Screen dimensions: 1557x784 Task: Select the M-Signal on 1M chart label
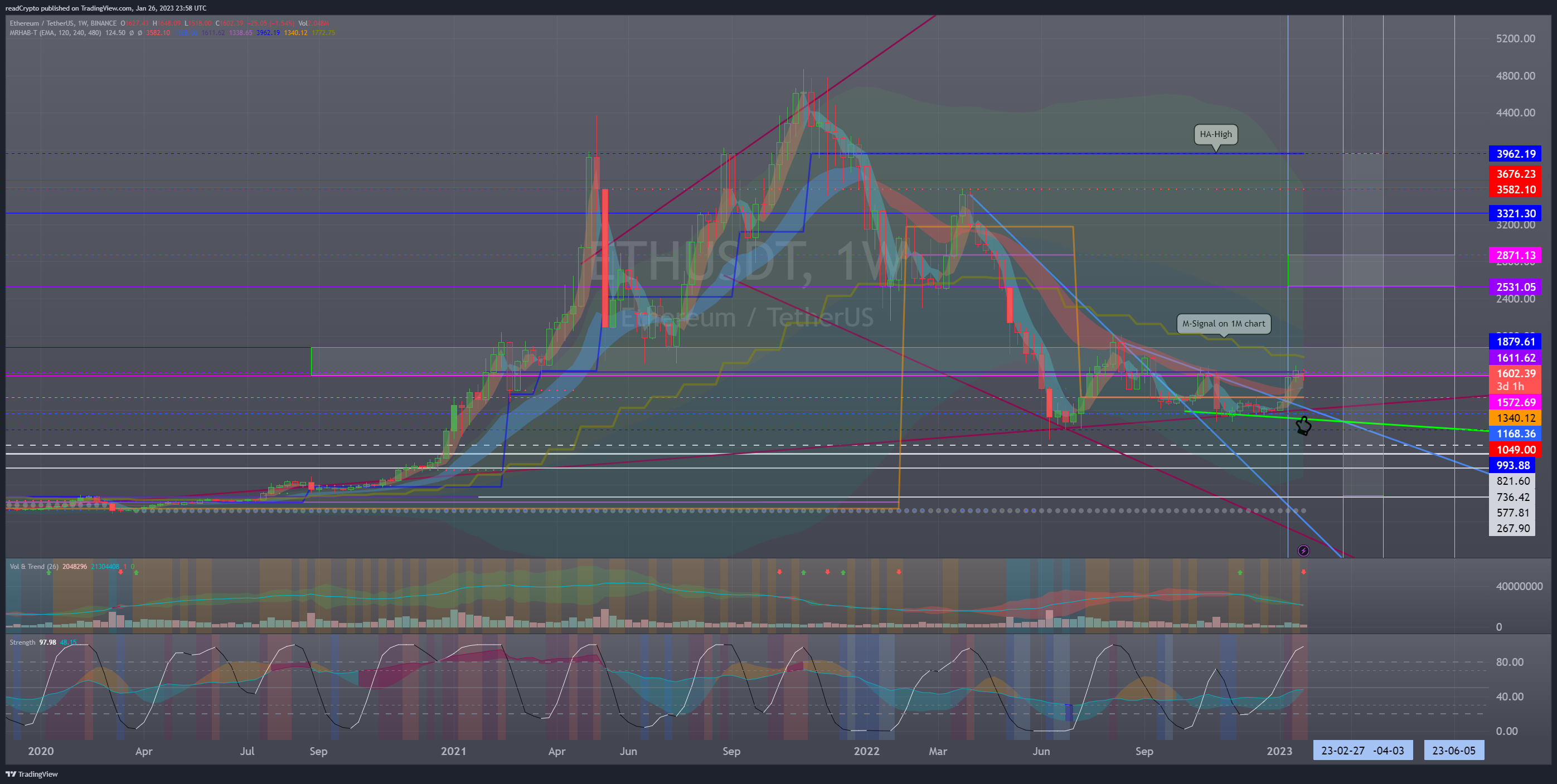click(1223, 324)
